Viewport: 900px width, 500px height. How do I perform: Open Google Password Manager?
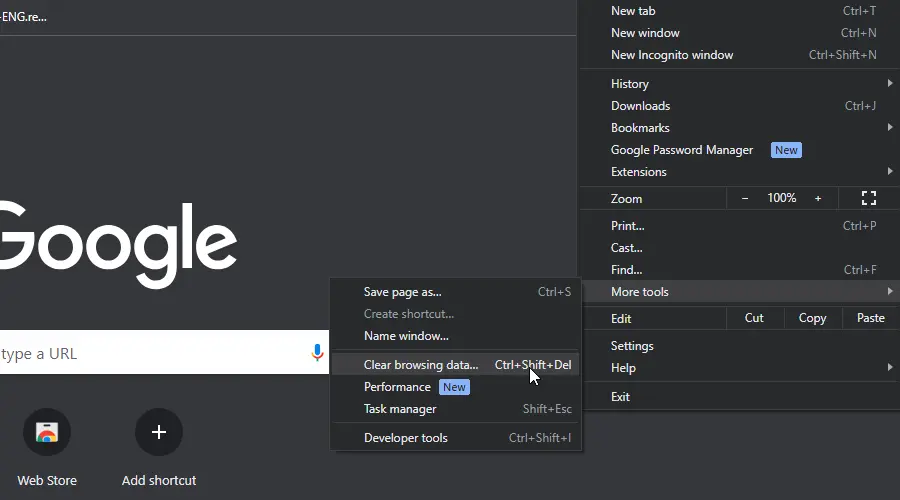click(x=740, y=150)
